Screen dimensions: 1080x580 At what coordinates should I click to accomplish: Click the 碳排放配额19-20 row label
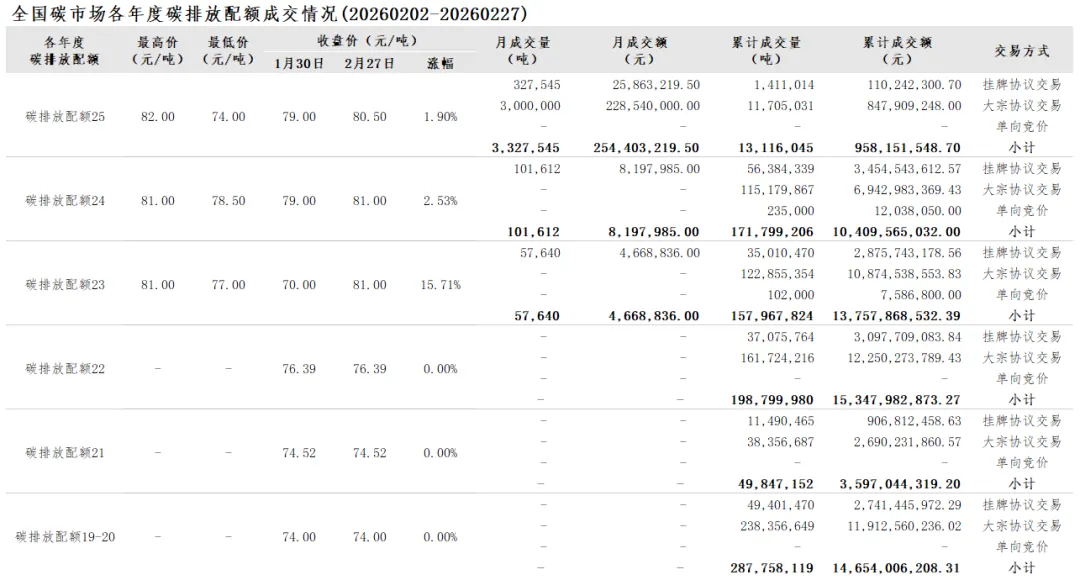pyautogui.click(x=65, y=537)
